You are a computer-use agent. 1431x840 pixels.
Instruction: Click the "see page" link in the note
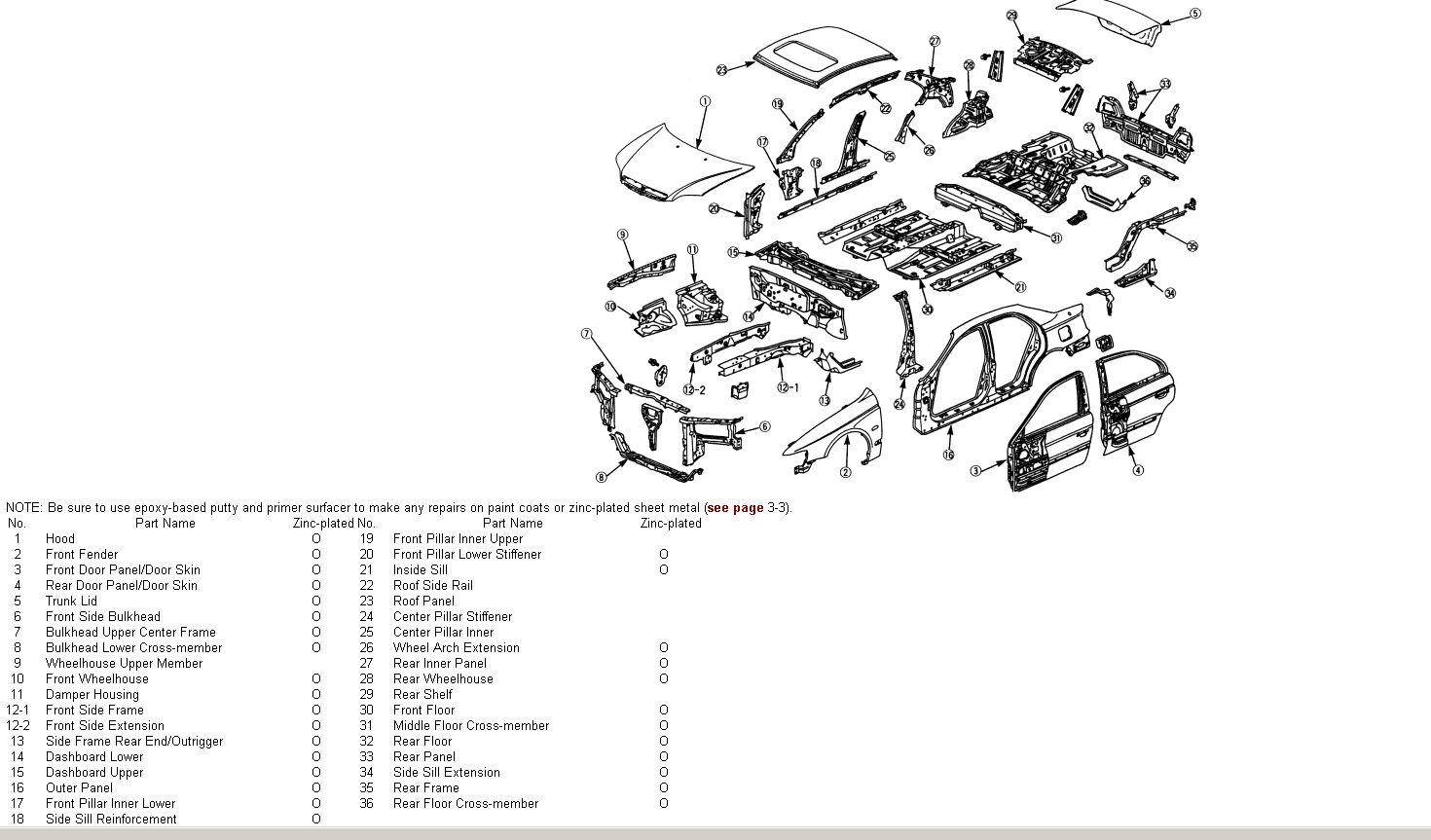735,507
